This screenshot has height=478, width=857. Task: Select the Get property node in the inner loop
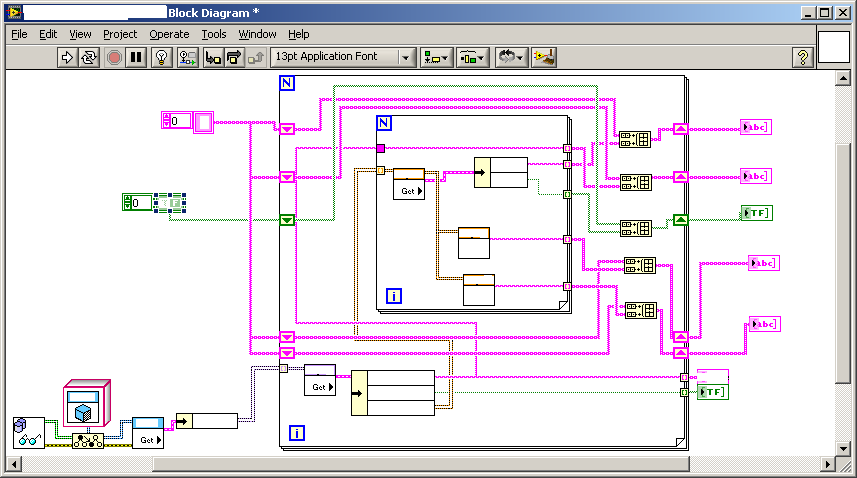[x=409, y=184]
